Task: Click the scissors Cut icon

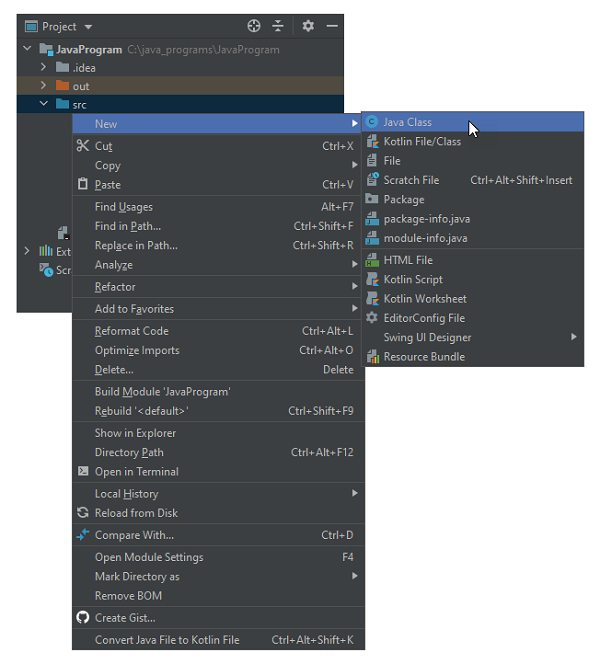Action: pos(83,146)
